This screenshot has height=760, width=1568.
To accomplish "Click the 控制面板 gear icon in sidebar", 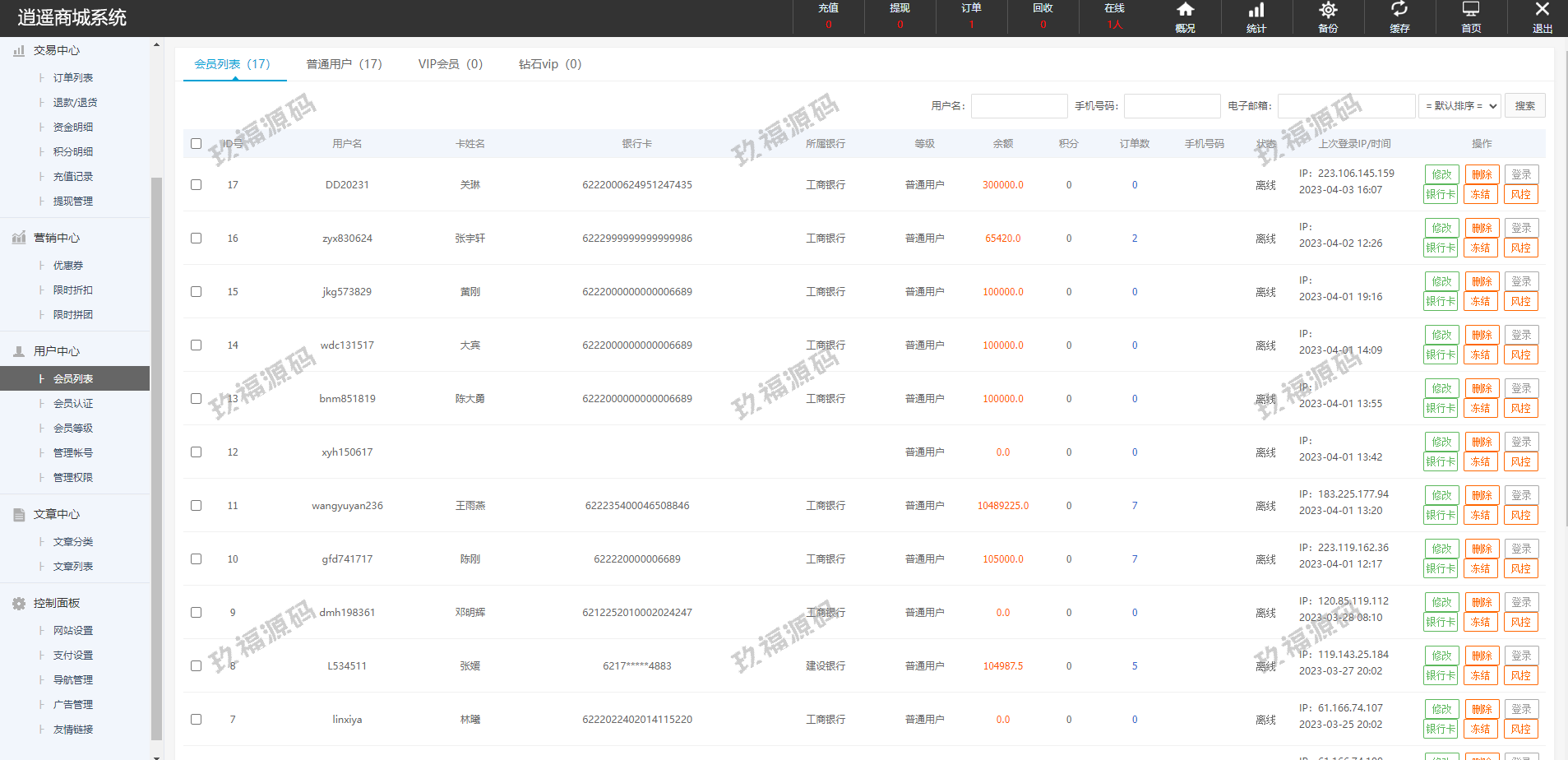I will (x=19, y=604).
